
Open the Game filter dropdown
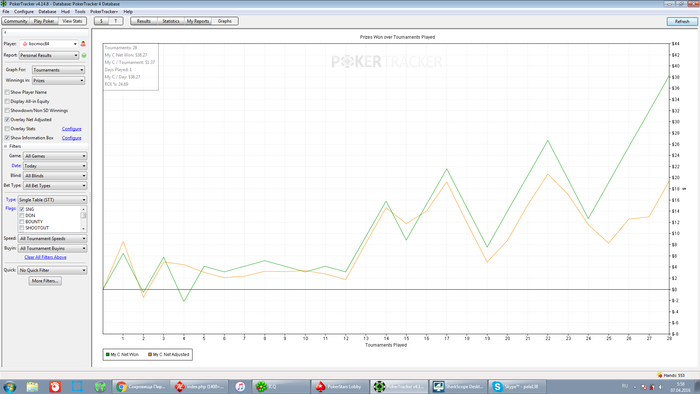pos(55,156)
